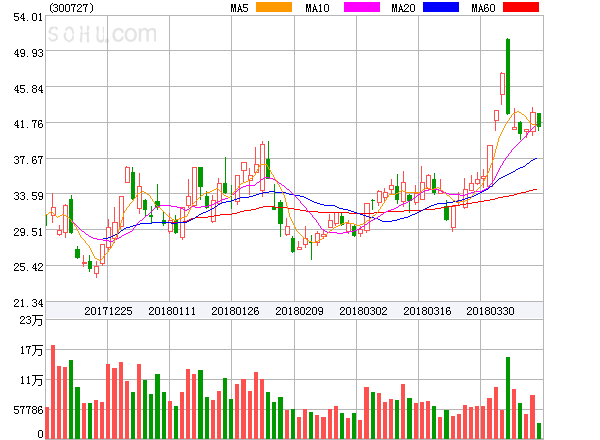
Task: Click the 20171225 date label
Action: [x=108, y=311]
